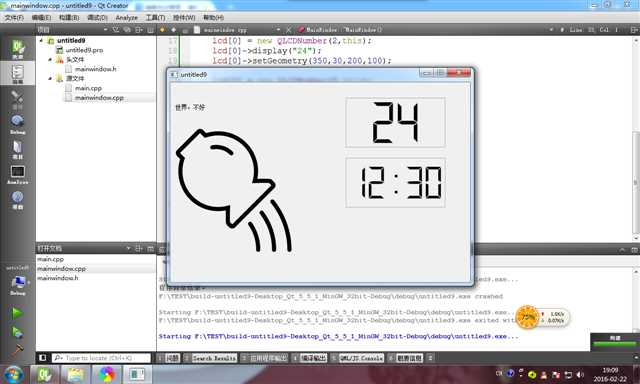
Task: Click the filter tree icon in 项目 panel
Action: point(116,29)
